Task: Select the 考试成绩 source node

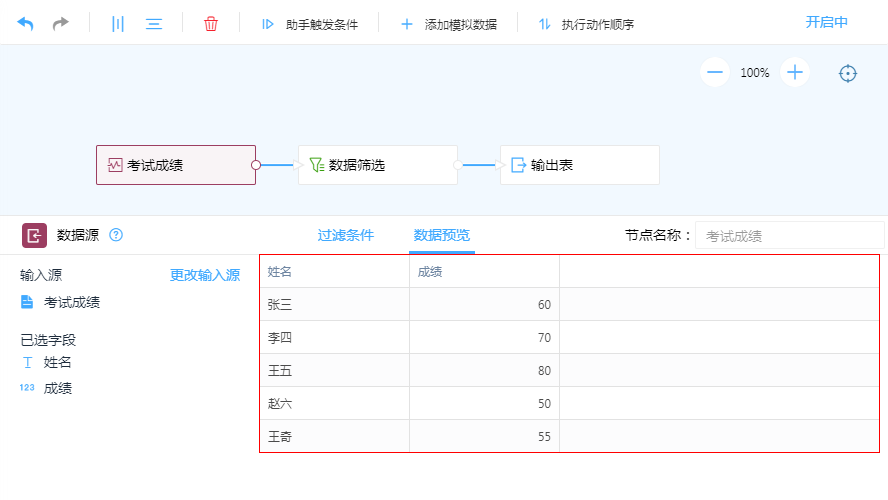Action: 176,165
